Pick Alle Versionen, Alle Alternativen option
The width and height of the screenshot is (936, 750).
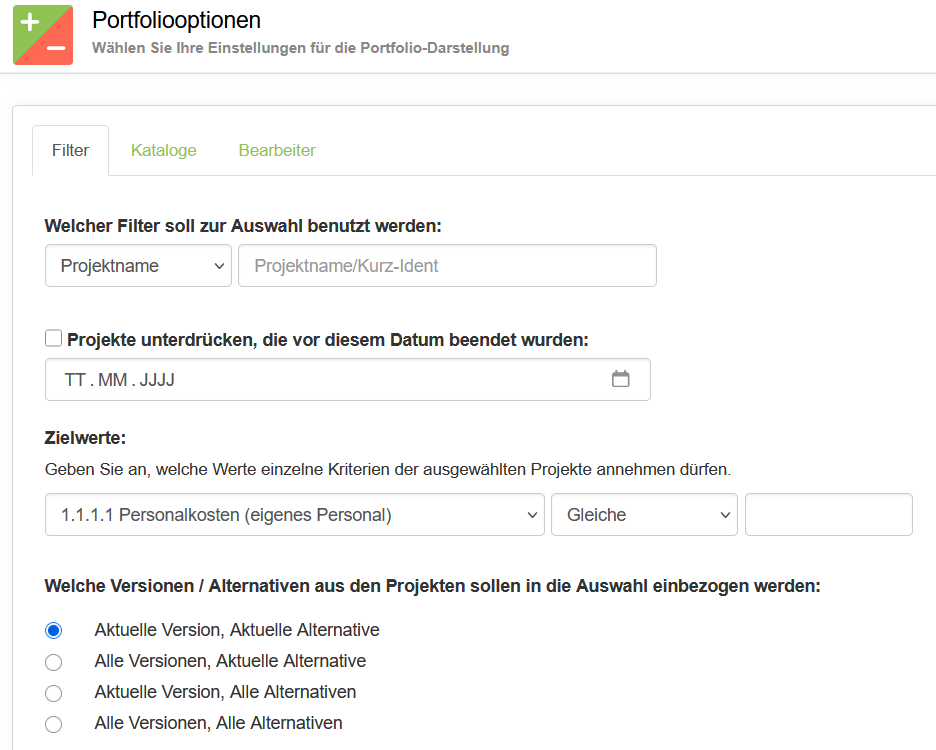(x=54, y=724)
